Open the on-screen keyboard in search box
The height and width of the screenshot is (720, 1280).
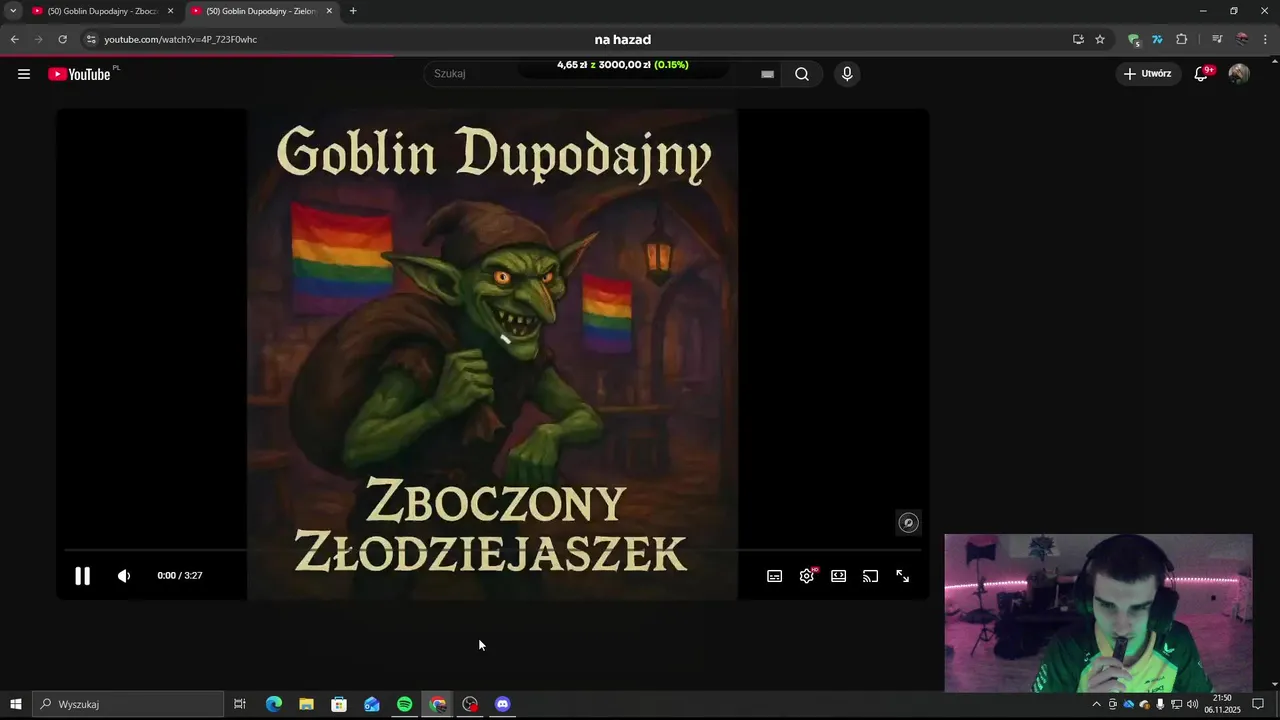pos(767,74)
